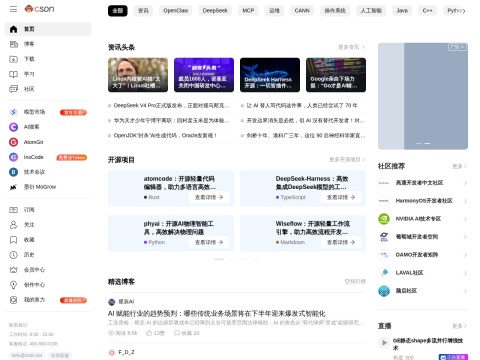The height and width of the screenshot is (360, 480).
Task: Click 查看详情 on Wiseflow card
Action: 341,242
